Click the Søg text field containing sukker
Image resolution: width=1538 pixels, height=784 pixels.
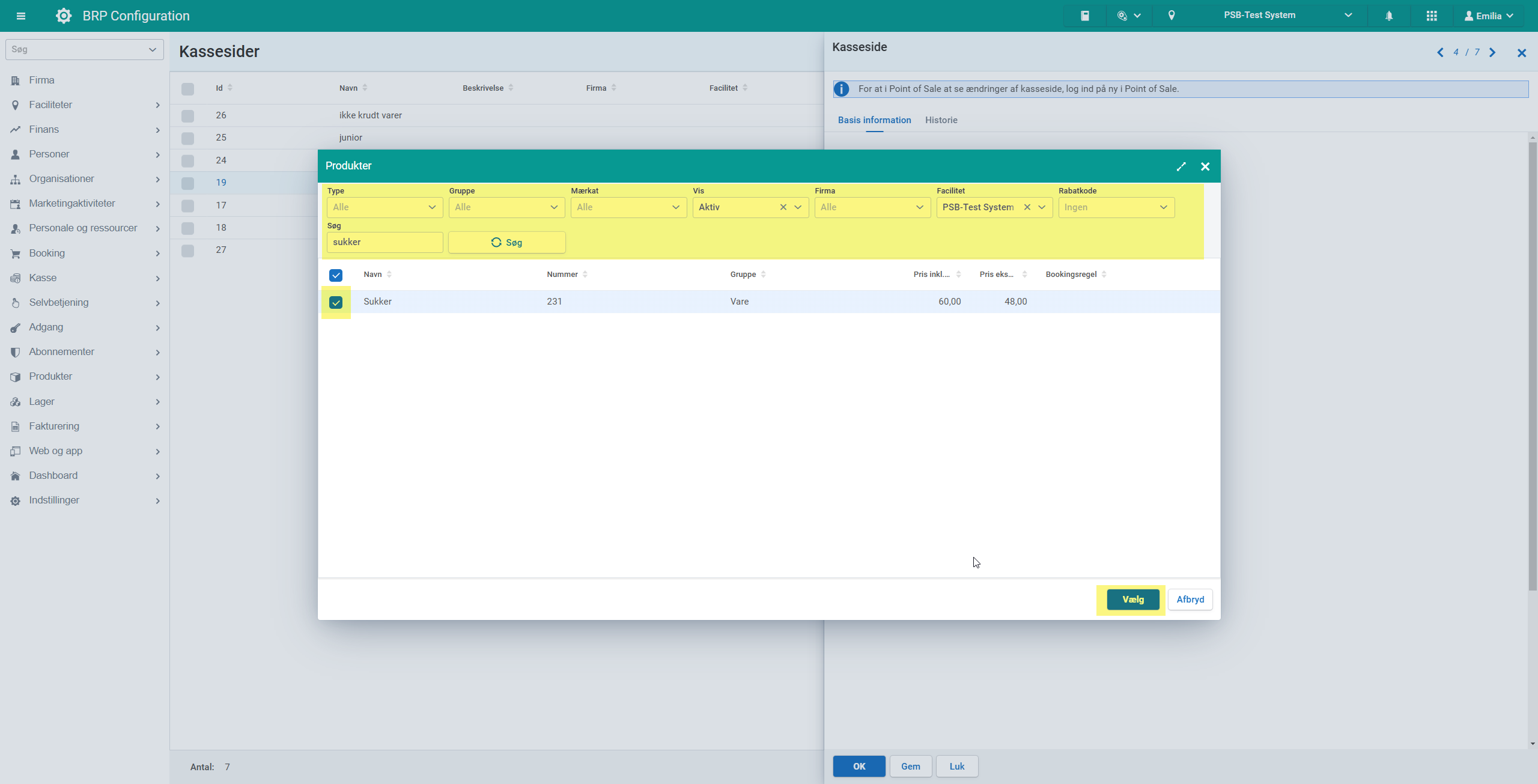pyautogui.click(x=384, y=242)
